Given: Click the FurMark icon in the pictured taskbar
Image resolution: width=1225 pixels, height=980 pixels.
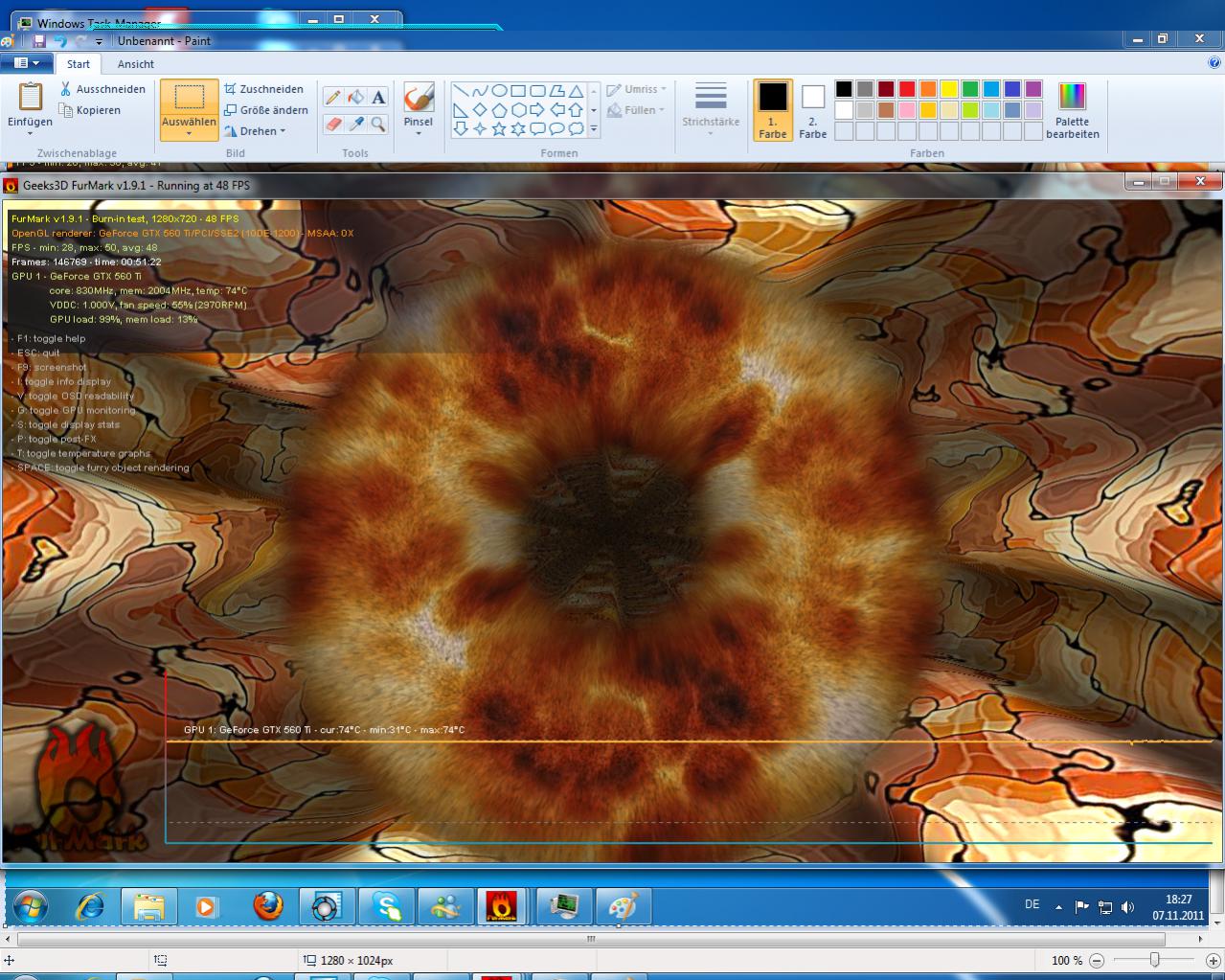Looking at the screenshot, I should pyautogui.click(x=501, y=905).
